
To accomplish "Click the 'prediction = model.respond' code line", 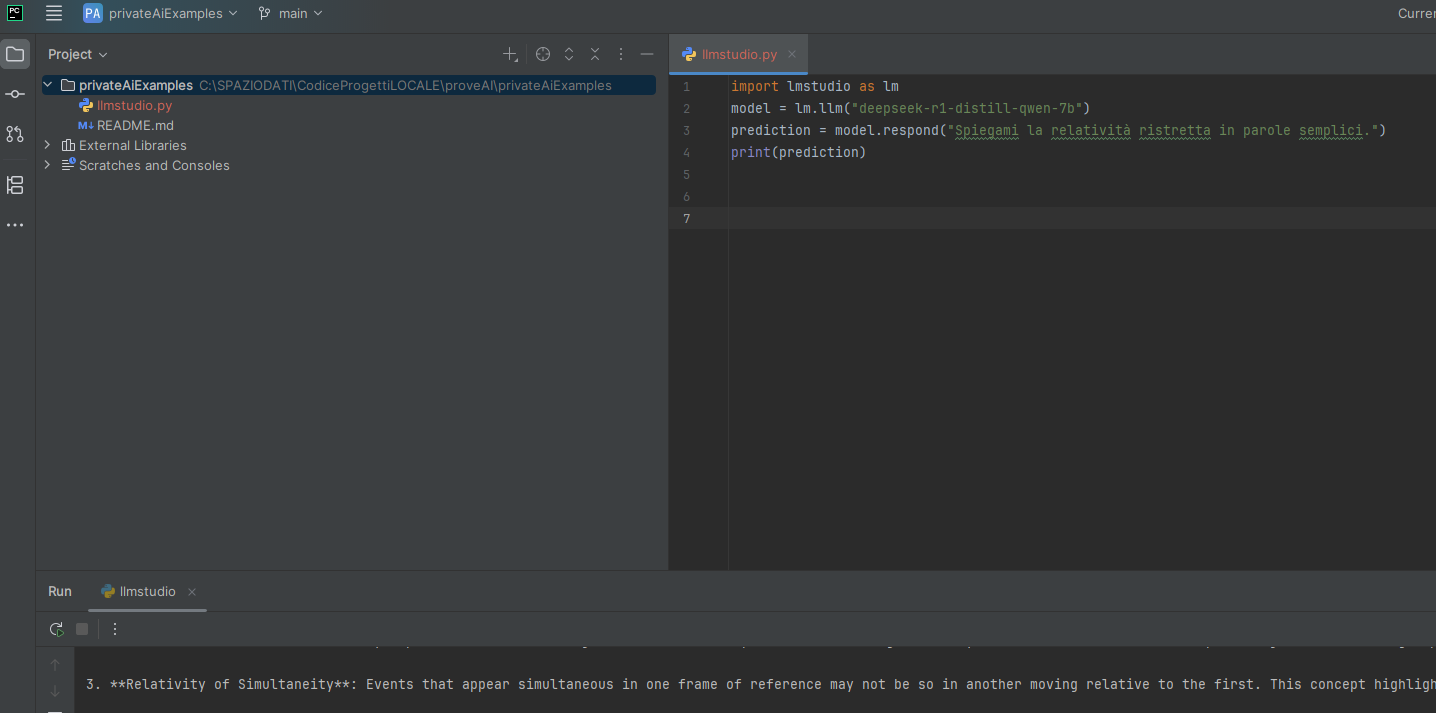I will coord(1059,130).
